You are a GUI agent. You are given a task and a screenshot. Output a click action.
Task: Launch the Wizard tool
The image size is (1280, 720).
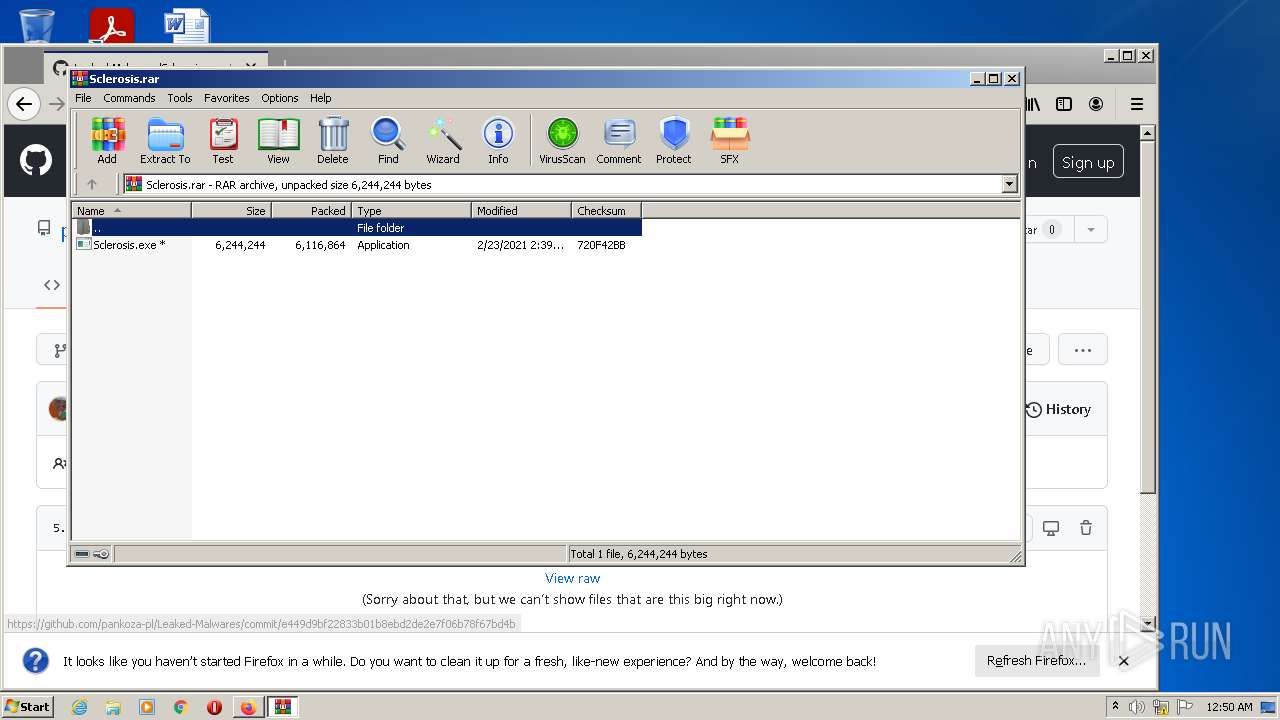click(x=443, y=140)
